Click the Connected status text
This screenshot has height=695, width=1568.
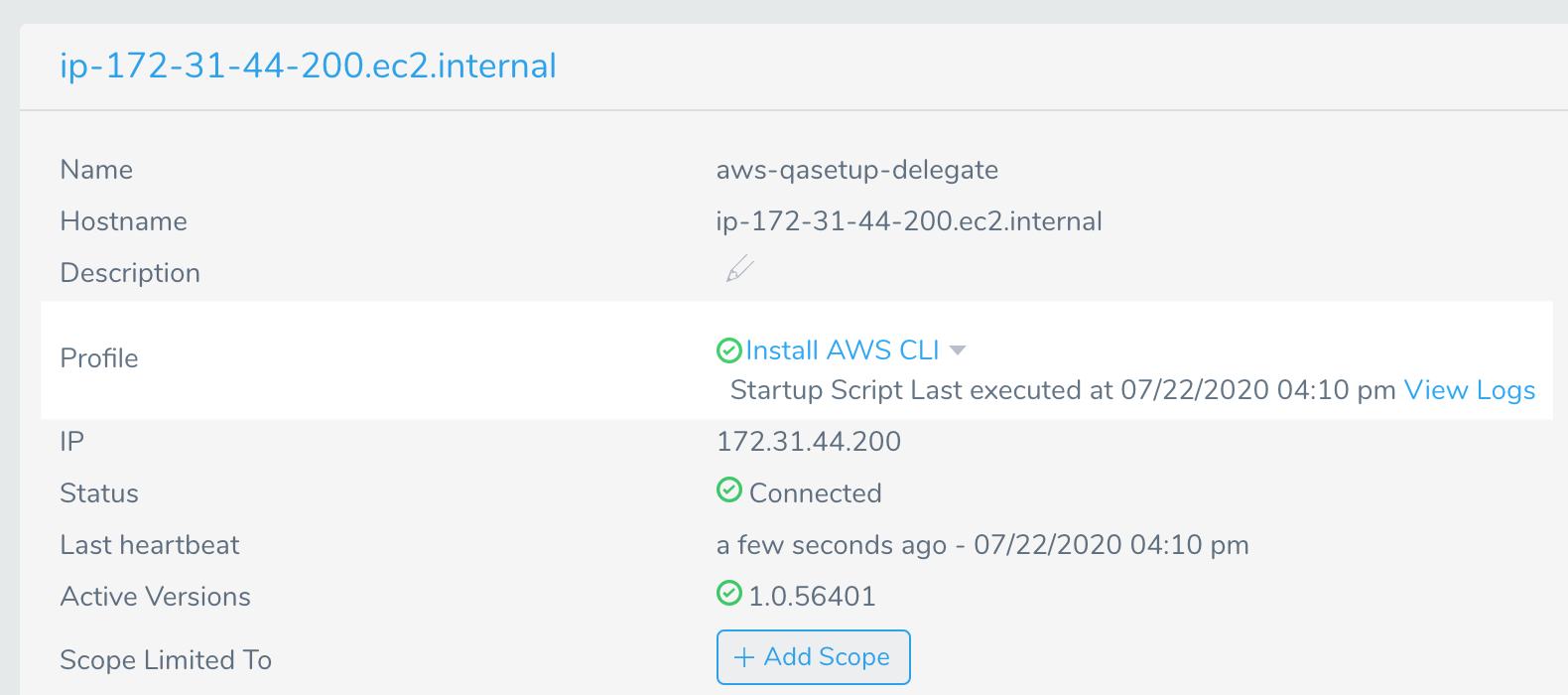click(x=816, y=492)
